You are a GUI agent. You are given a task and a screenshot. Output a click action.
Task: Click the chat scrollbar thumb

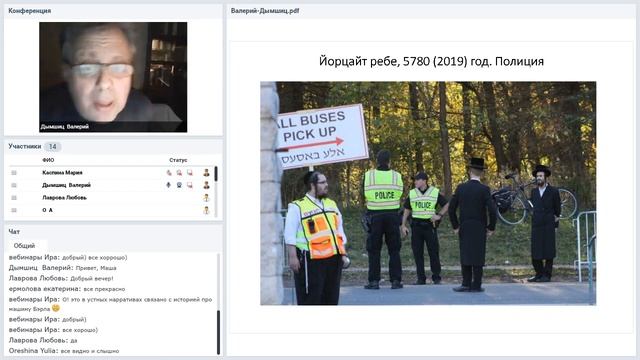218,332
